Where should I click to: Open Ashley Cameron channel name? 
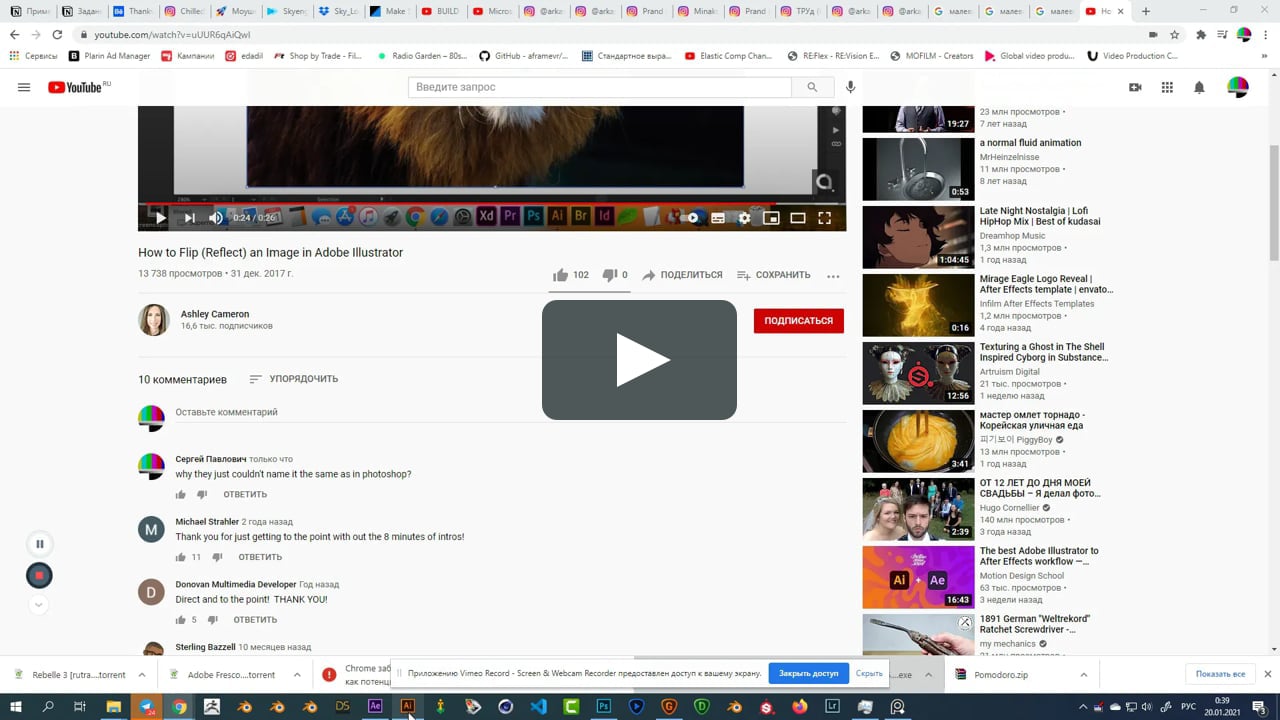215,314
